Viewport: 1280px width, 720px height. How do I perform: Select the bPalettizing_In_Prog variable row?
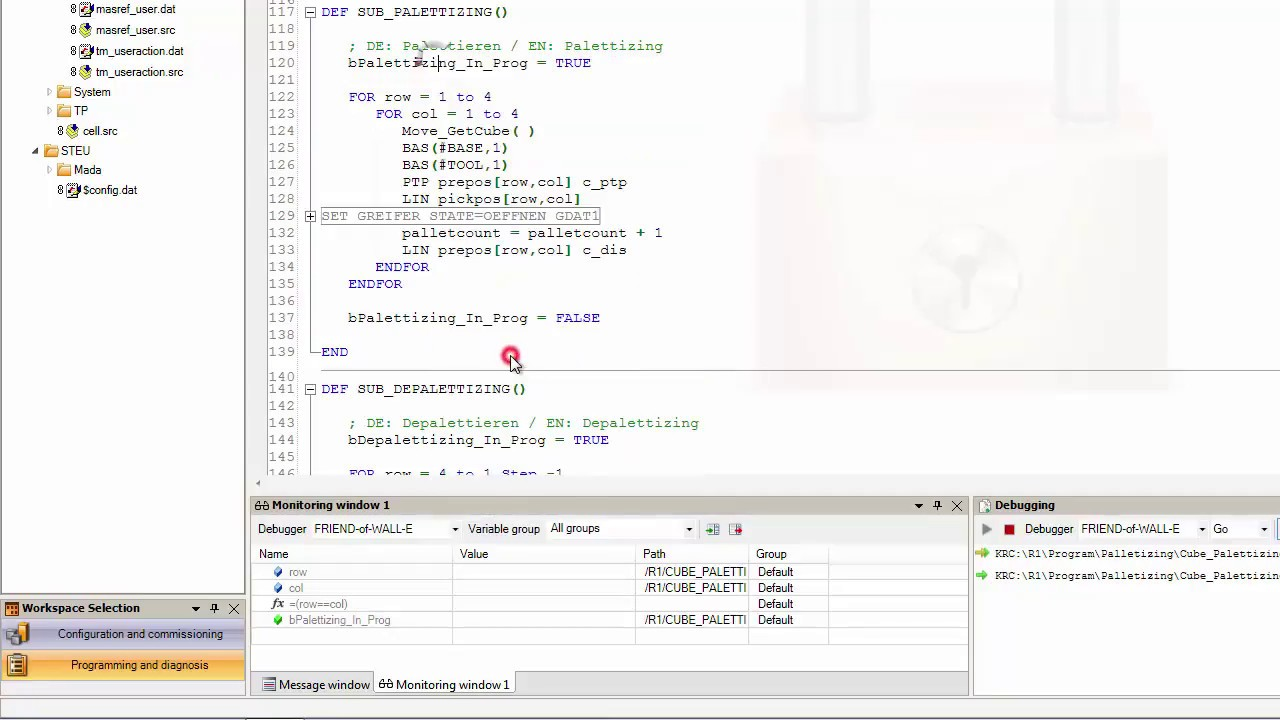[609, 620]
